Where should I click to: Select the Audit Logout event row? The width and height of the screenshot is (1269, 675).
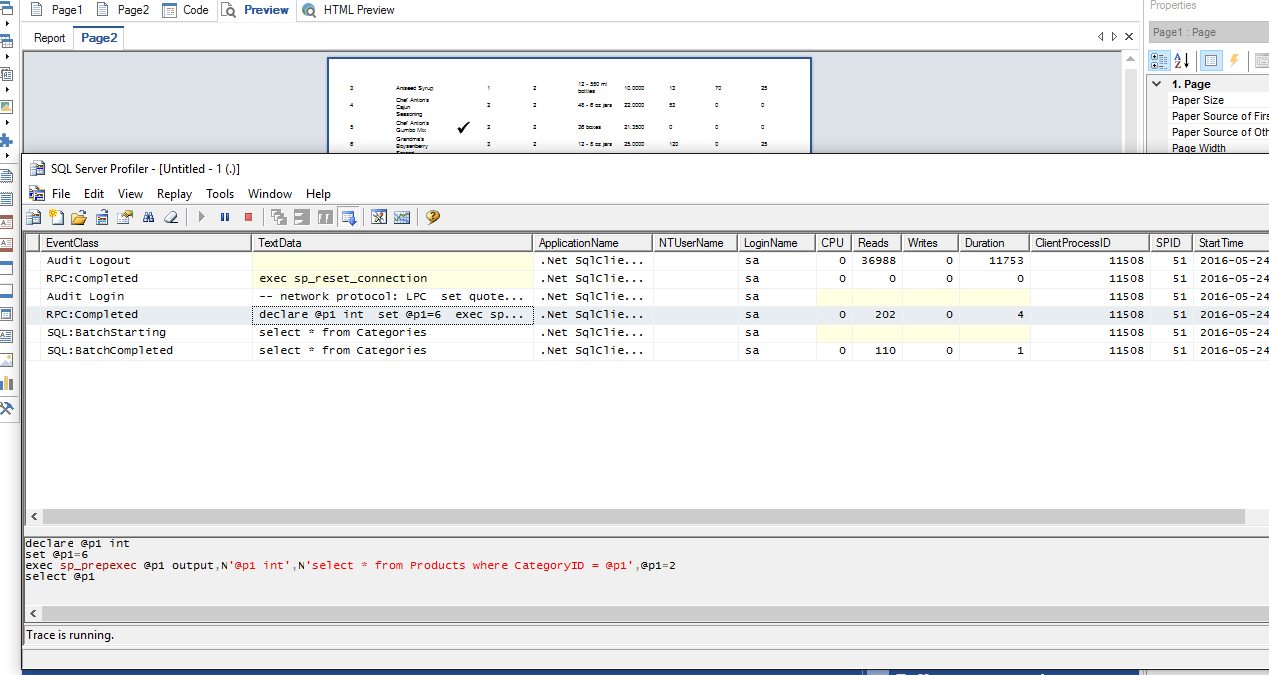point(647,260)
